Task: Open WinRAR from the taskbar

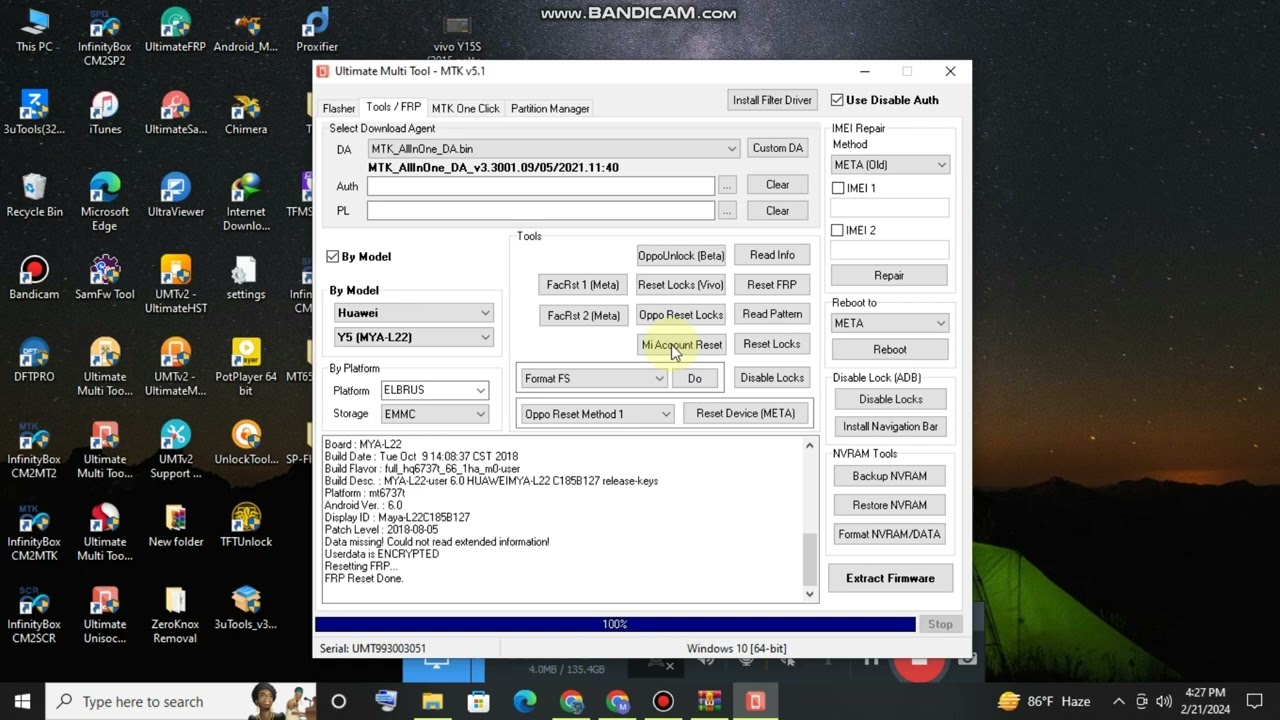Action: coord(709,701)
